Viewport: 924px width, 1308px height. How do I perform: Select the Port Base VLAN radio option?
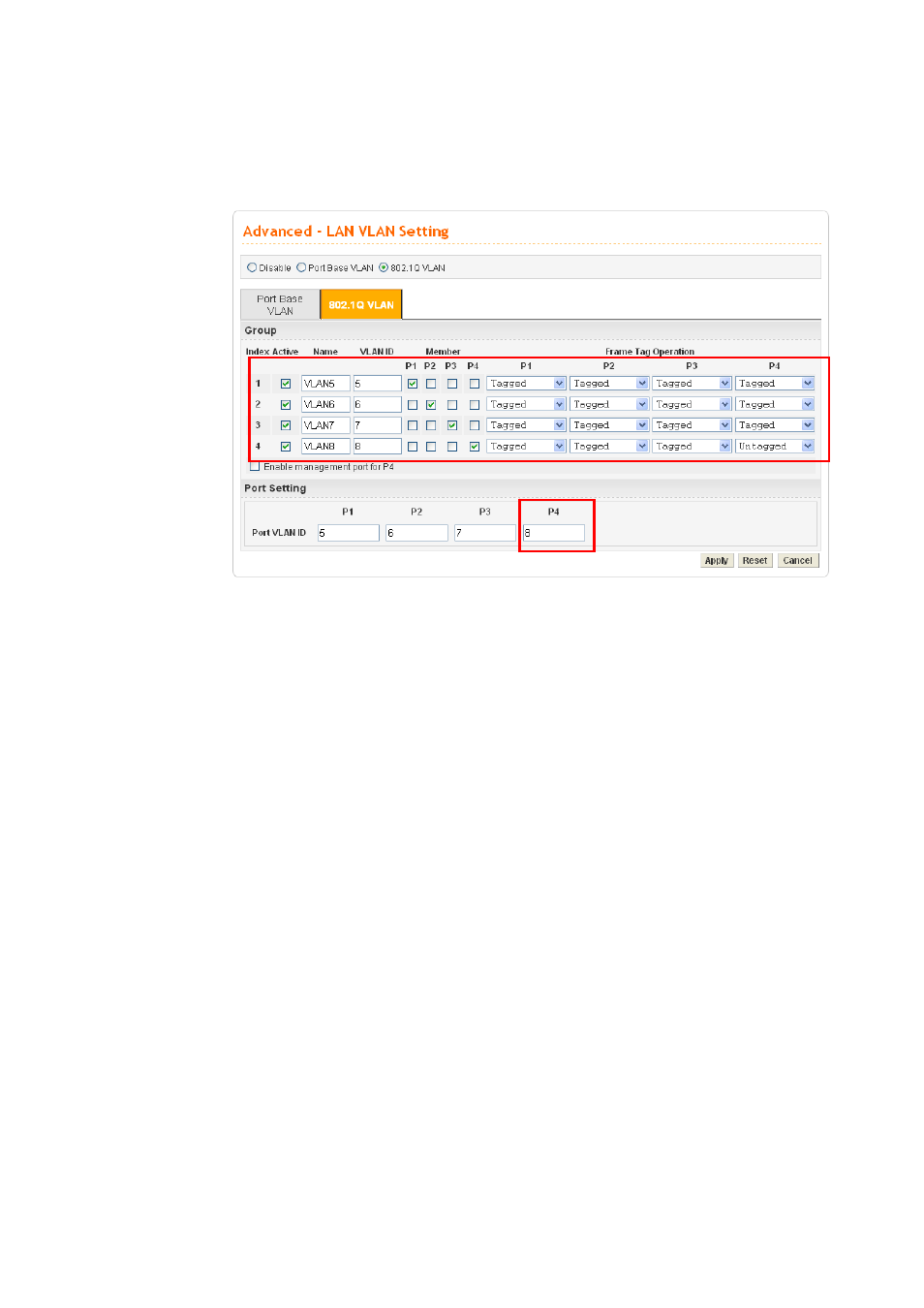coord(301,267)
